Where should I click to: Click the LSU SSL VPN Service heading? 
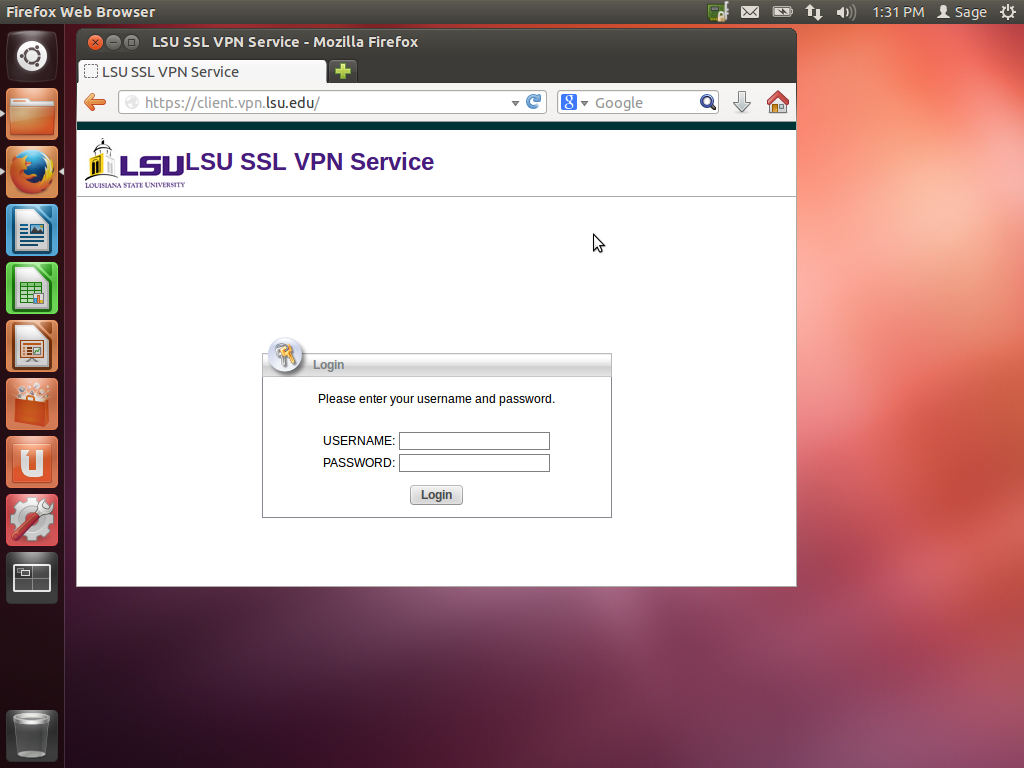(310, 161)
